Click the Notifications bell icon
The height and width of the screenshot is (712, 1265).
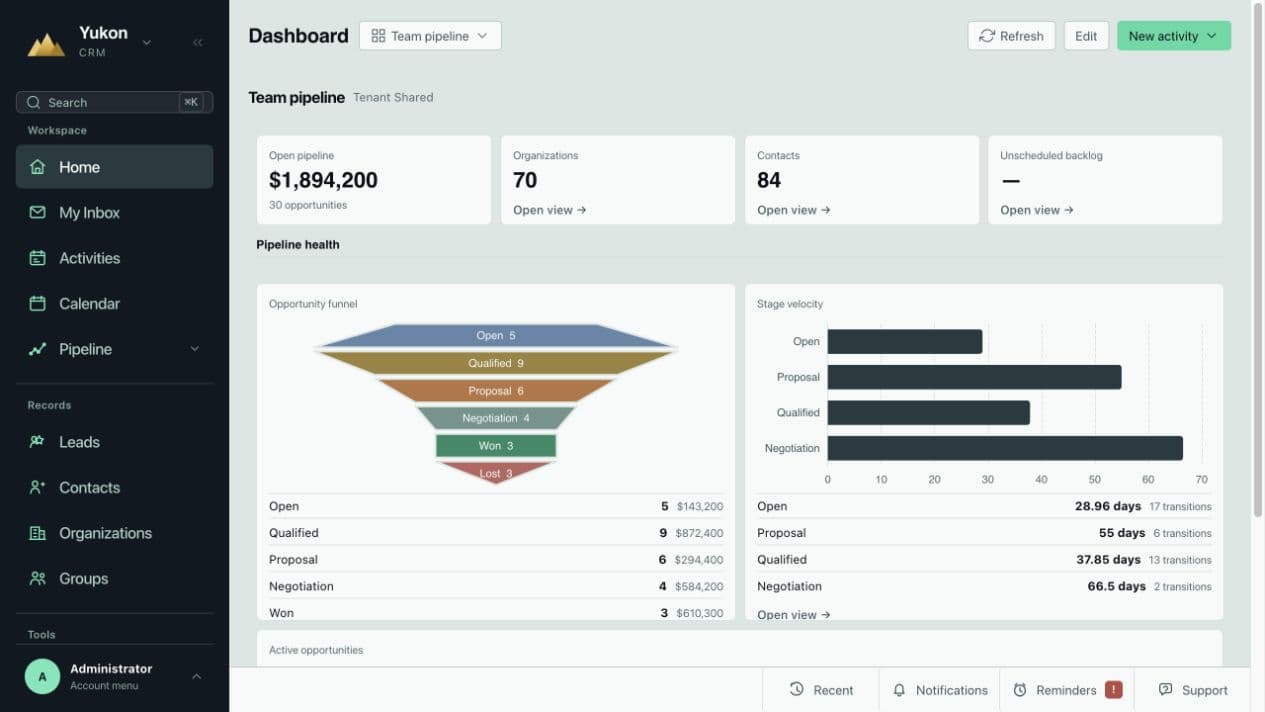point(899,690)
